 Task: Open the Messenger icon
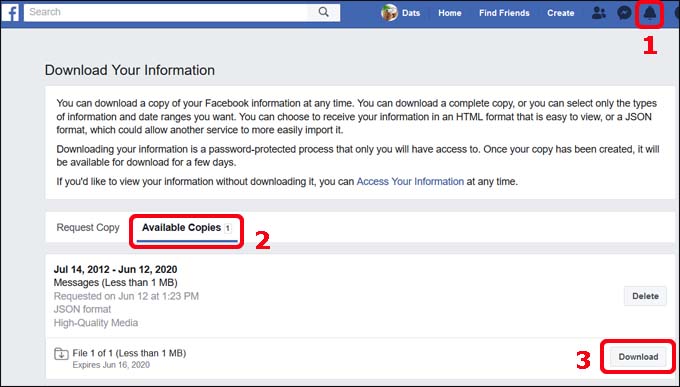click(624, 13)
